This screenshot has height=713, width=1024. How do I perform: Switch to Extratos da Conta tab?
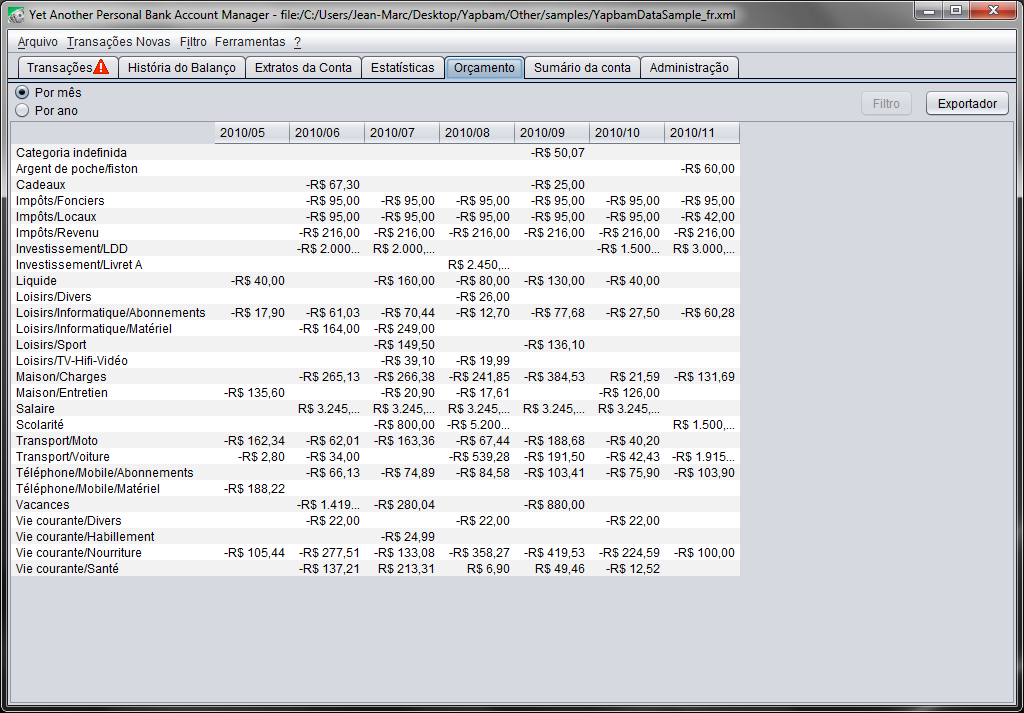pos(303,67)
